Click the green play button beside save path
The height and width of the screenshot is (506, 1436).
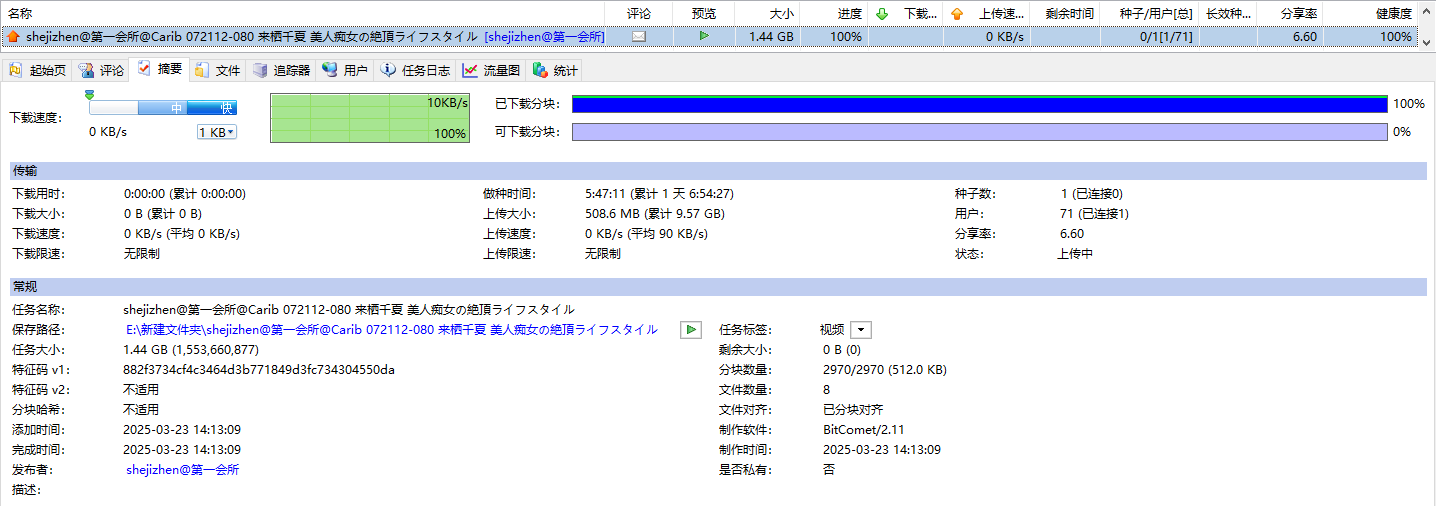click(691, 329)
